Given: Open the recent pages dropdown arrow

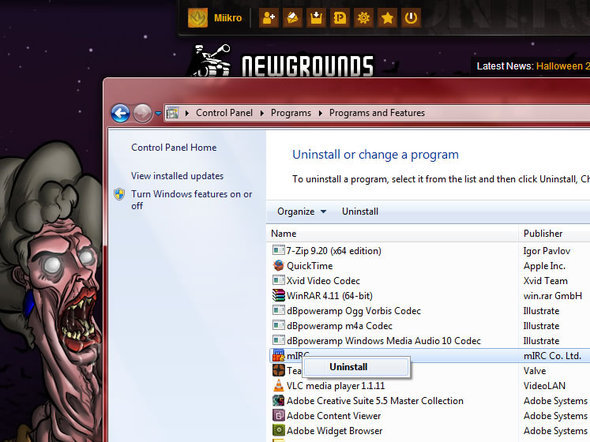Looking at the screenshot, I should (158, 113).
